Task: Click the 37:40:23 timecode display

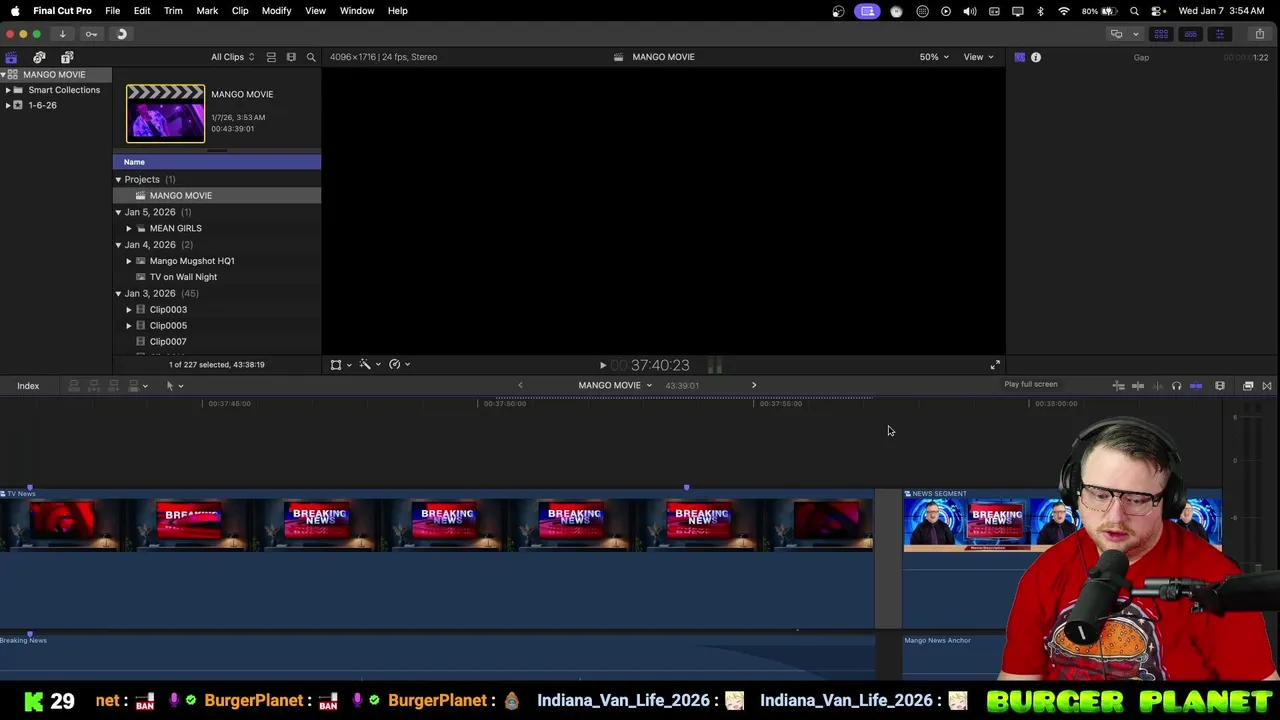Action: point(660,366)
